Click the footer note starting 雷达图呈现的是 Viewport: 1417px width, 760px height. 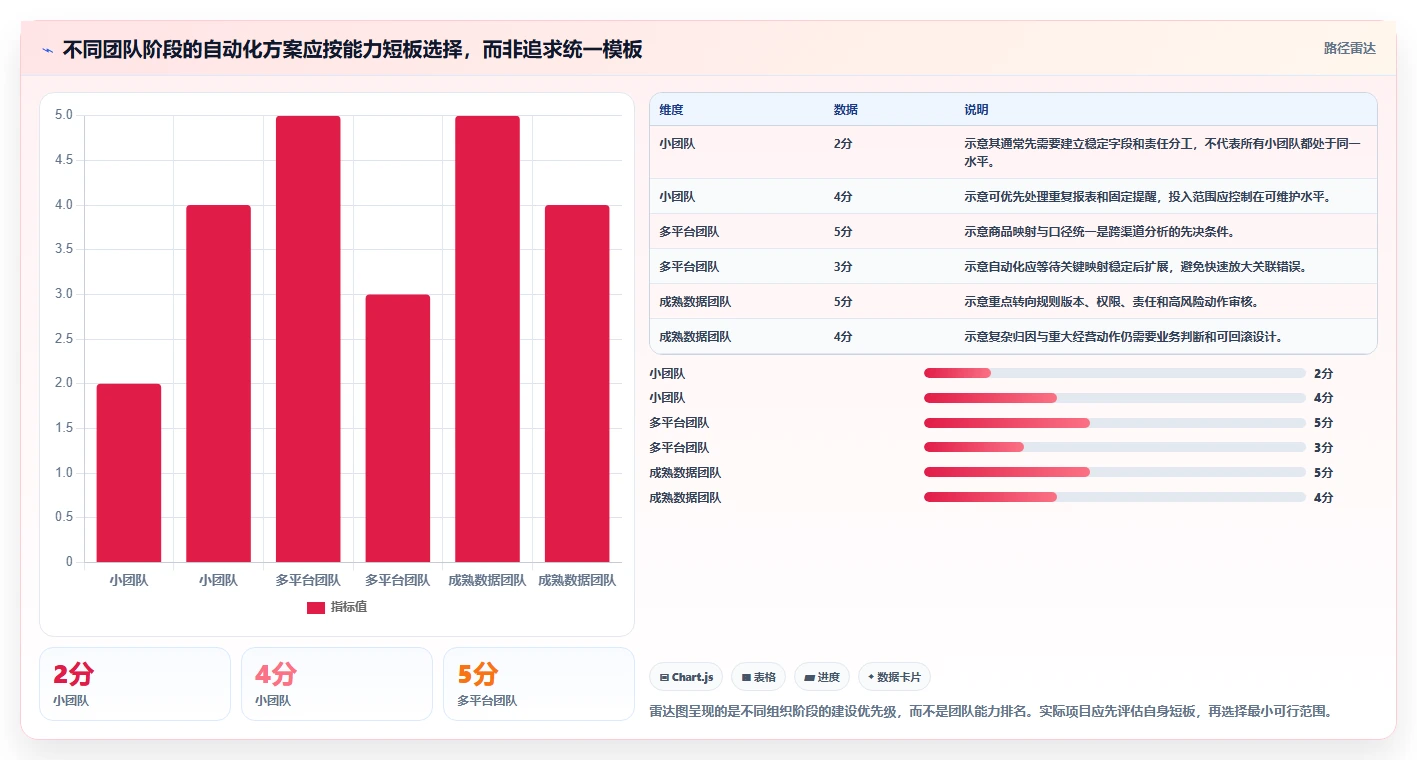992,712
